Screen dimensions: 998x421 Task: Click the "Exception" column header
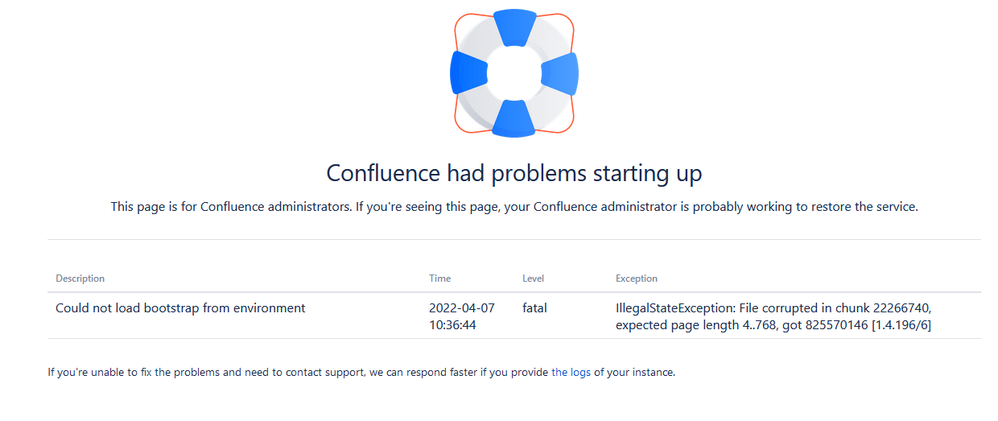pos(636,278)
